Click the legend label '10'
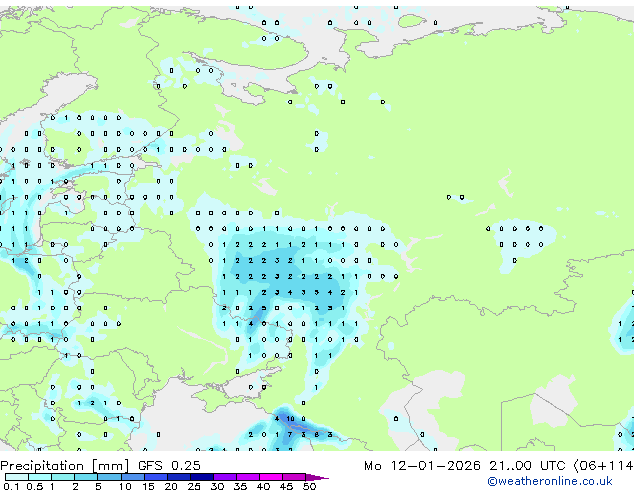 (x=125, y=486)
